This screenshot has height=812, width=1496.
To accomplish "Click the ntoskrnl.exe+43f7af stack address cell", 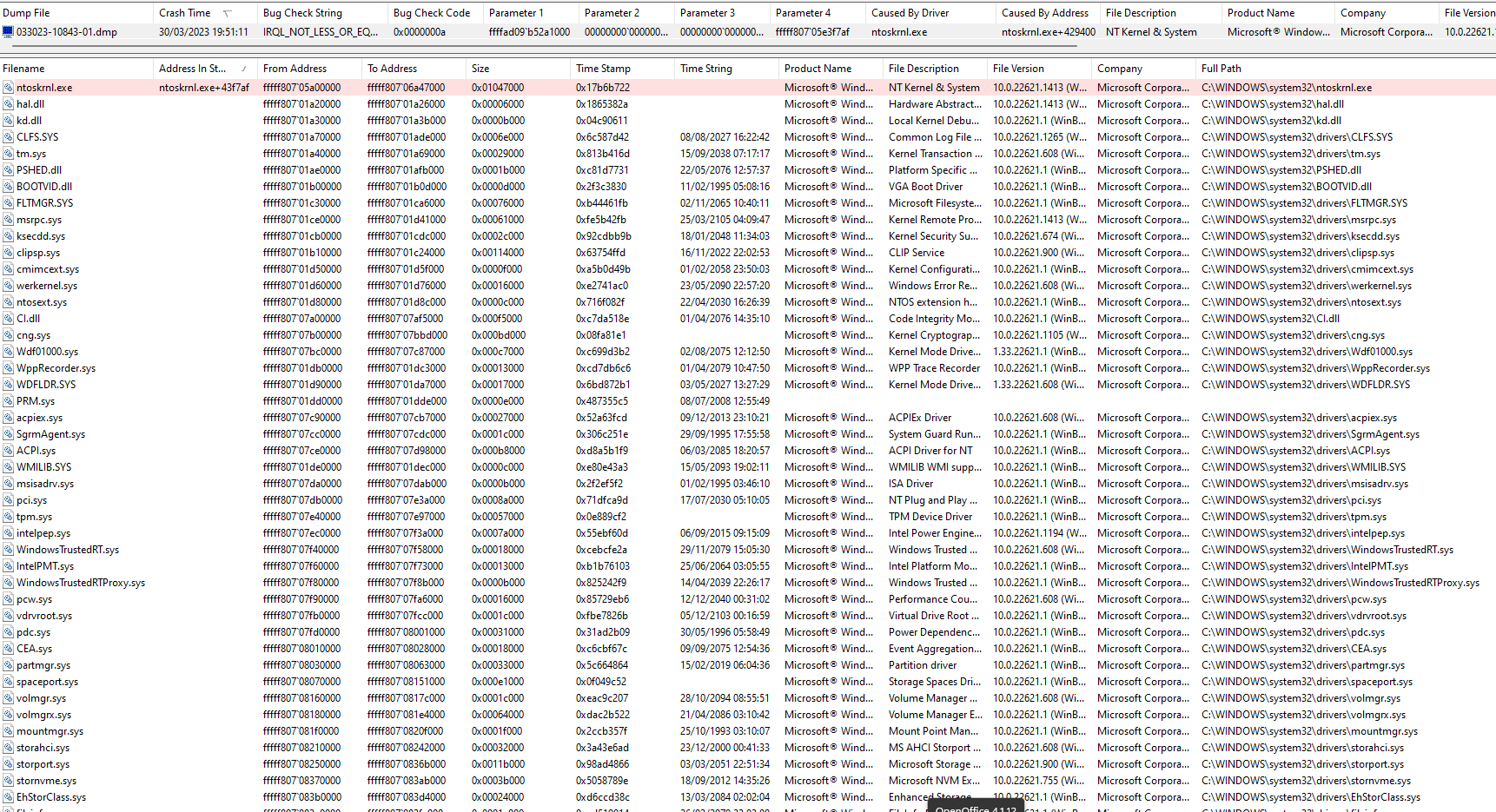I will (204, 88).
